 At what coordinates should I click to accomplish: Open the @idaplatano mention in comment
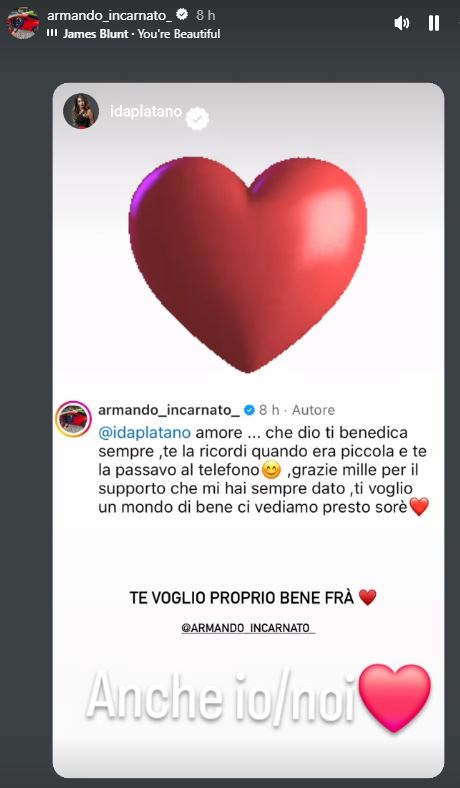click(145, 433)
